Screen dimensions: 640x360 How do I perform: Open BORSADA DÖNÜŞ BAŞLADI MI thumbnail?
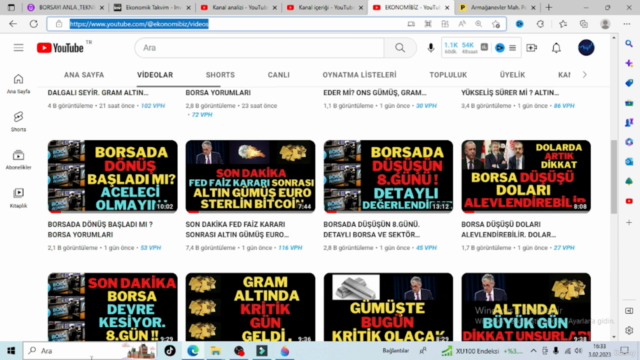(x=113, y=176)
